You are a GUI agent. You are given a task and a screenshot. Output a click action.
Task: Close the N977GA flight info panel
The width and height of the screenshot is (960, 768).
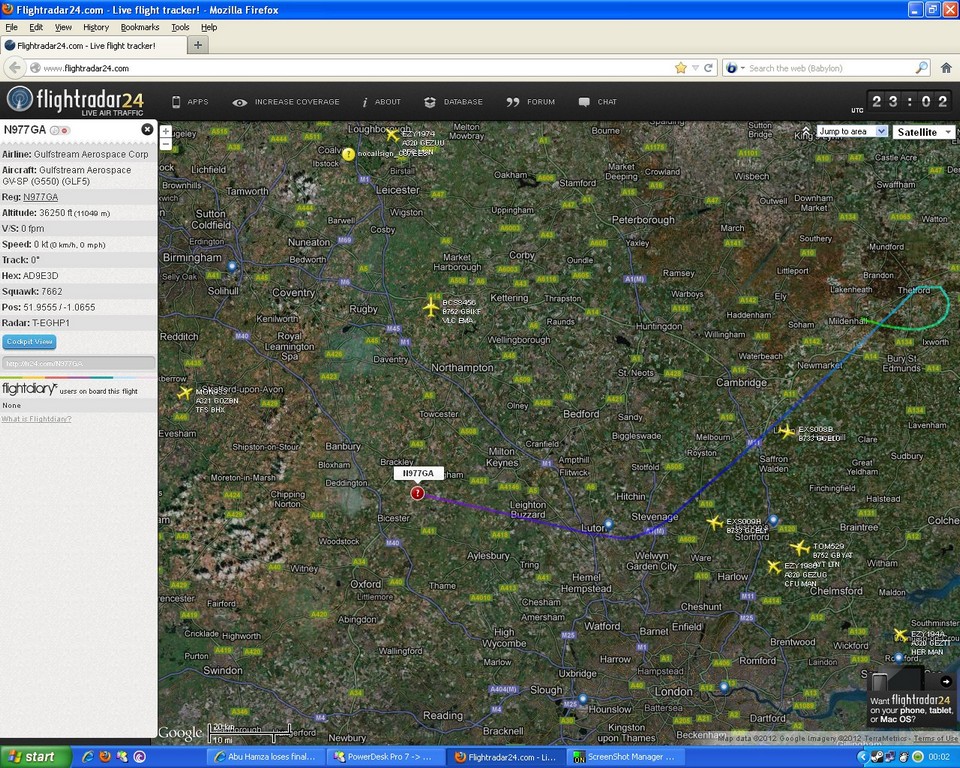pyautogui.click(x=147, y=129)
